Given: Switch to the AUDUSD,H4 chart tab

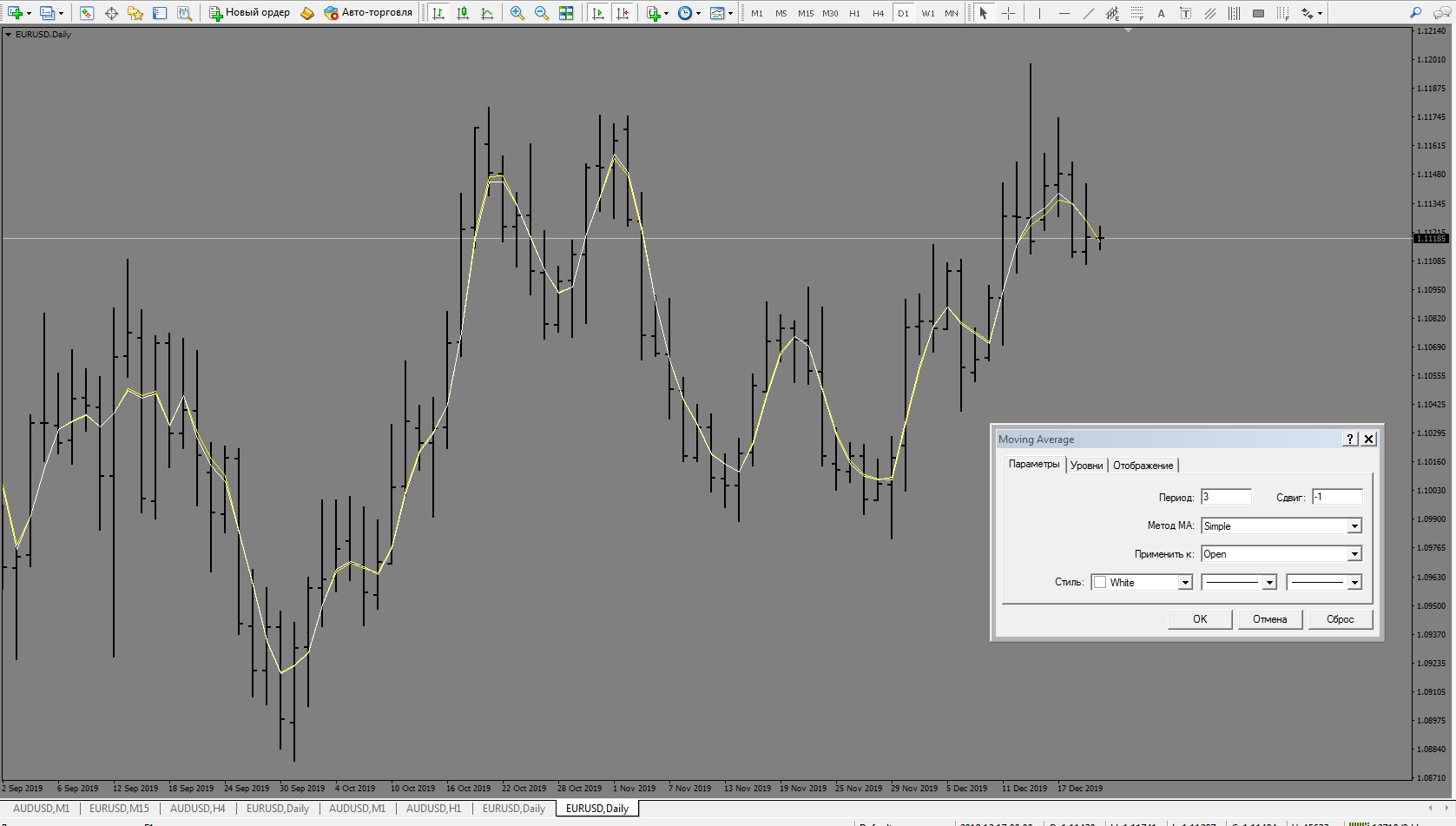Looking at the screenshot, I should pos(197,809).
